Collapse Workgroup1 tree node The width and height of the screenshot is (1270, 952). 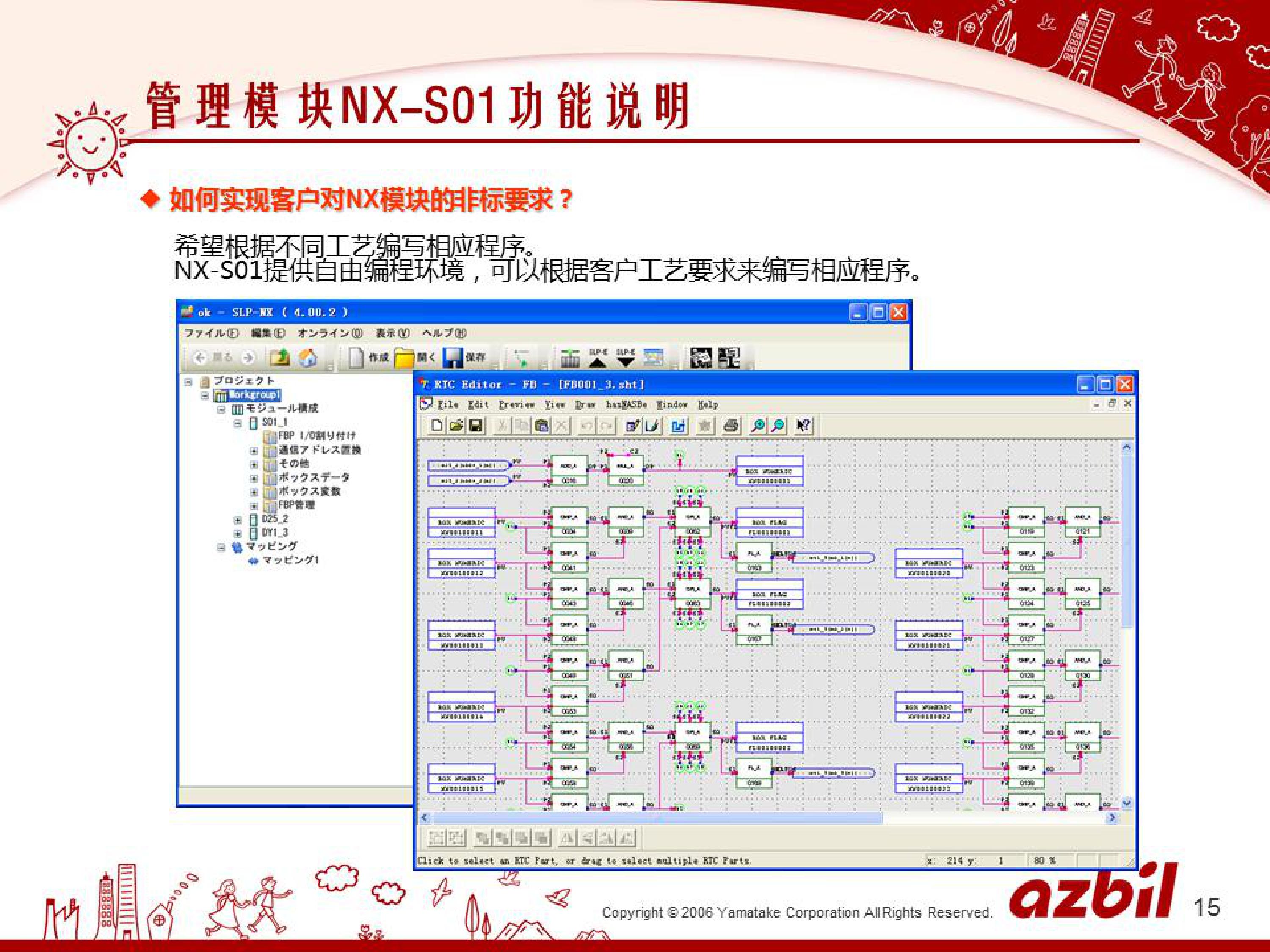(205, 395)
